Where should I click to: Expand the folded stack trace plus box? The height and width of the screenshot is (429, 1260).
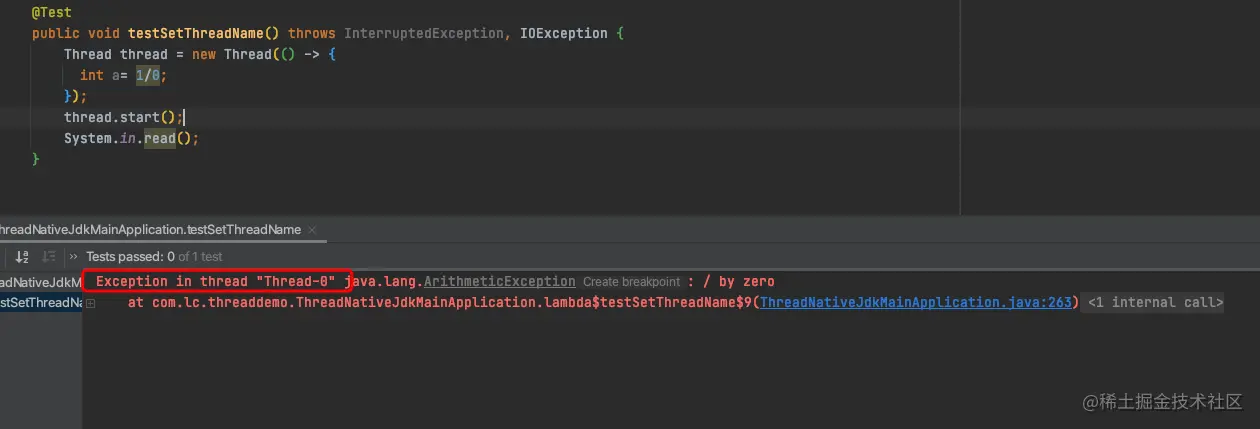tap(91, 303)
